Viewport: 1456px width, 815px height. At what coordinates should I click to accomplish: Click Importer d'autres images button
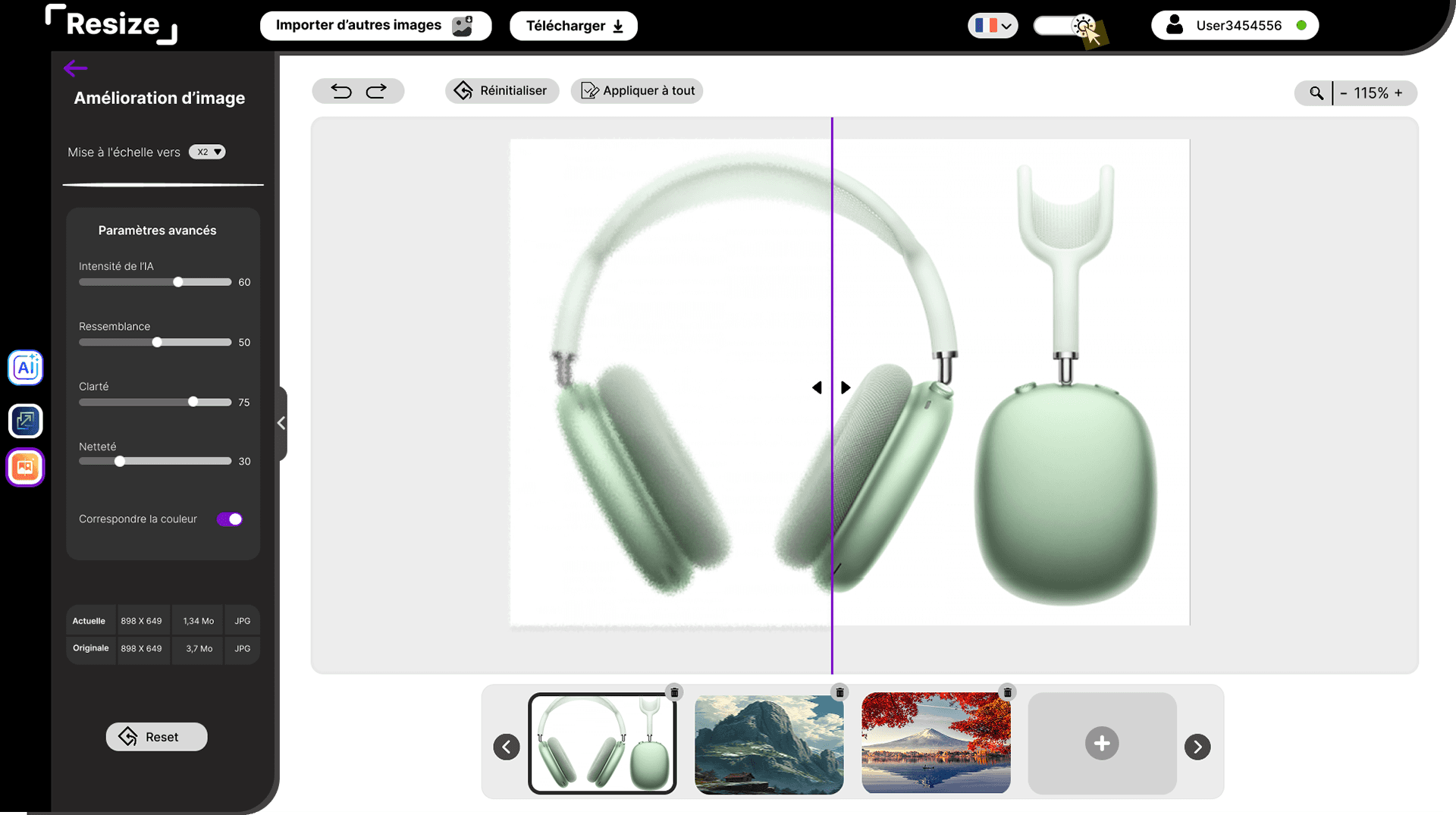[x=375, y=26]
